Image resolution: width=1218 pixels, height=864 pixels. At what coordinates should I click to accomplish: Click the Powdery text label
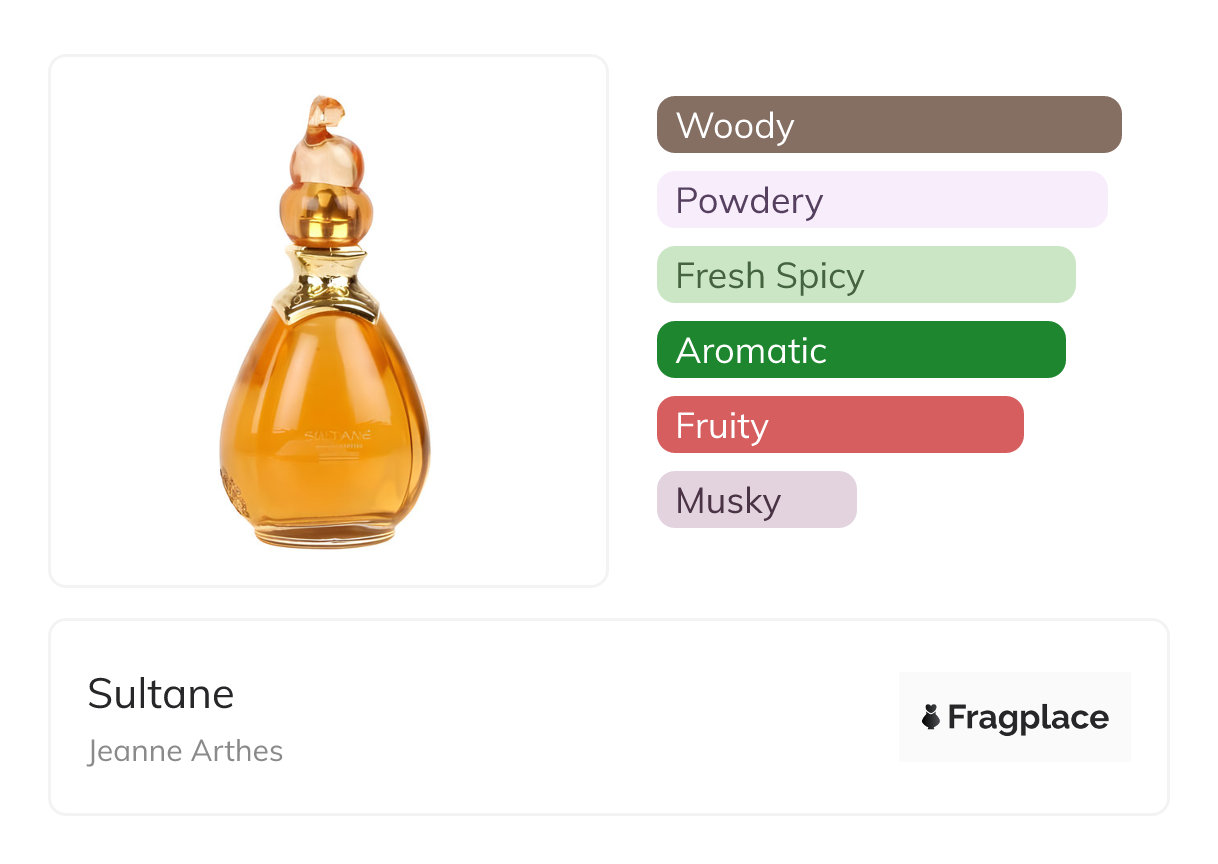pos(749,201)
